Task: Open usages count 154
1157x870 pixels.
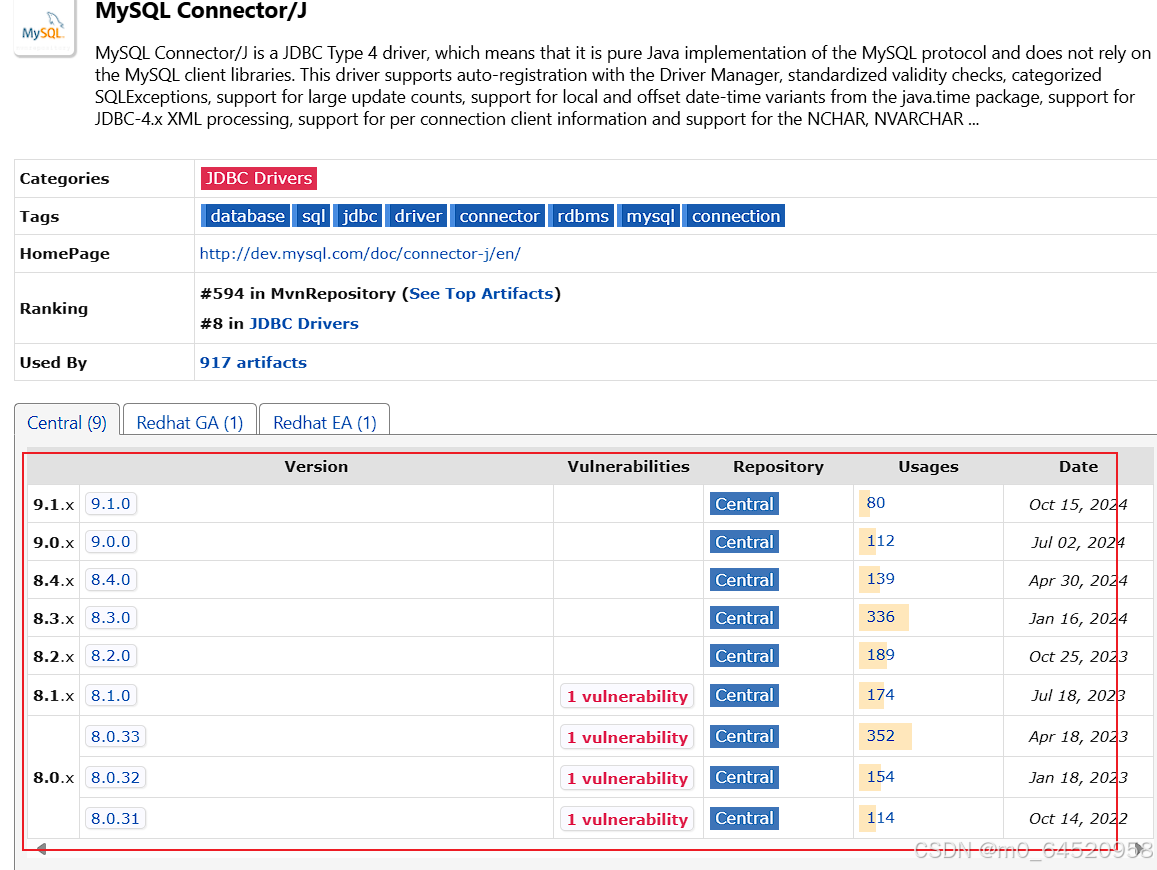Action: [880, 776]
